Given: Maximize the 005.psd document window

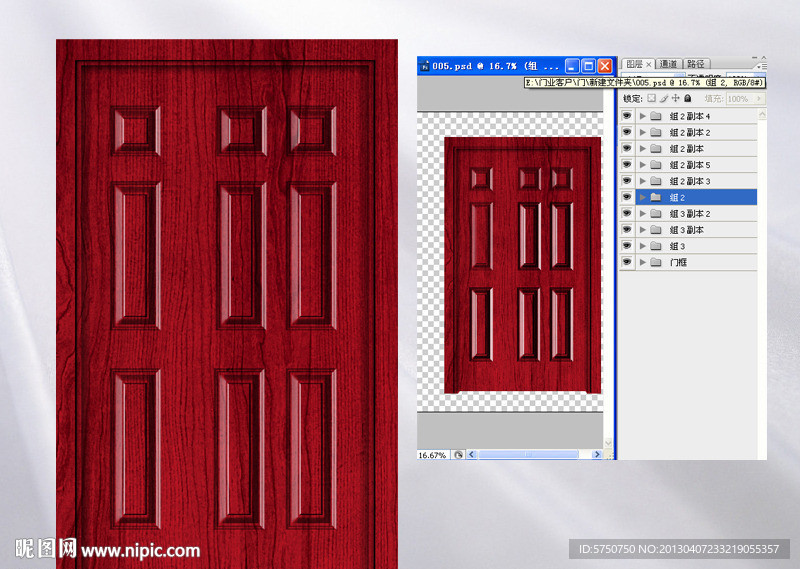Looking at the screenshot, I should [x=589, y=66].
